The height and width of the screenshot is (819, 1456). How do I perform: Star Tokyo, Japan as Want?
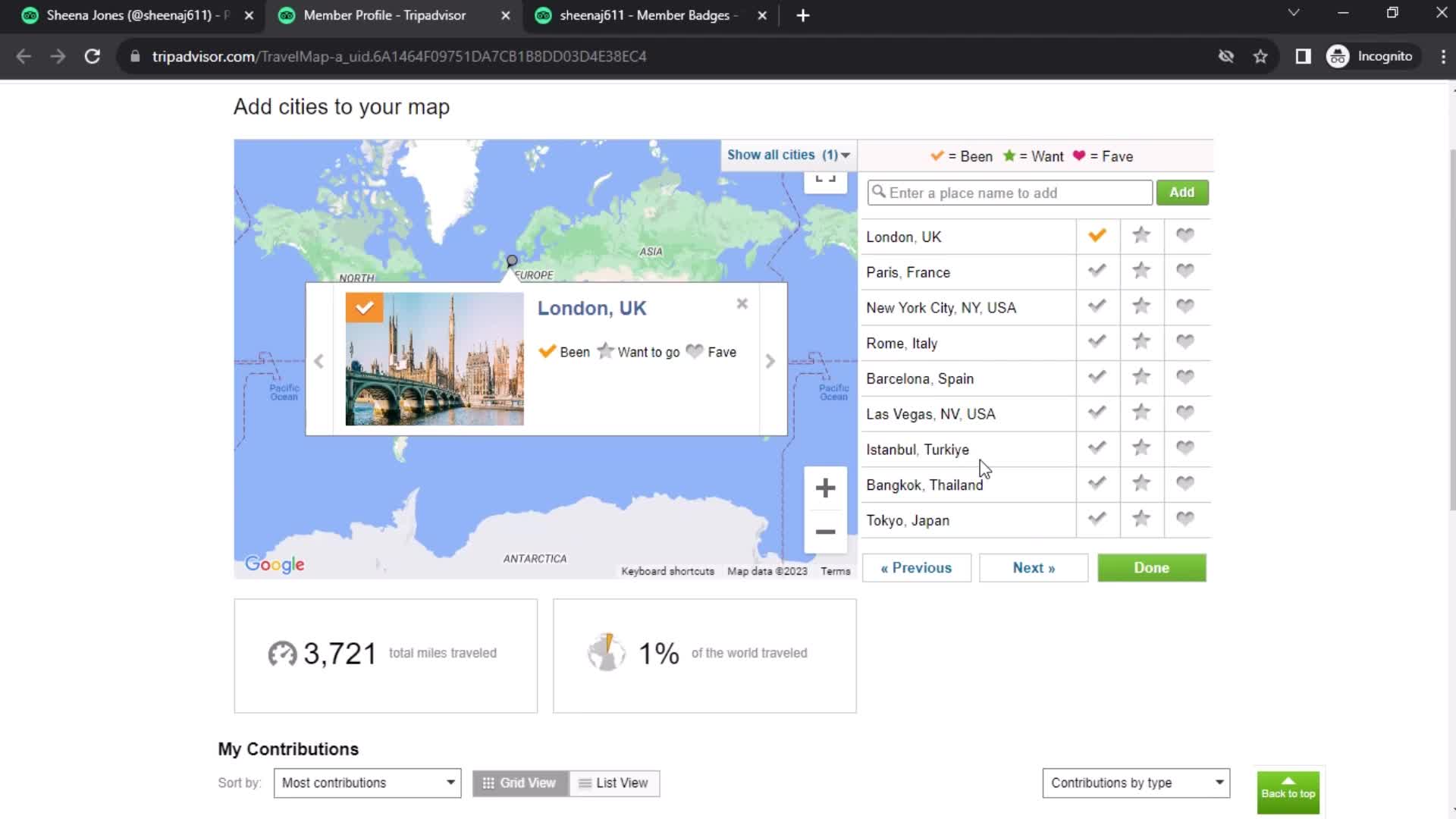(1141, 519)
